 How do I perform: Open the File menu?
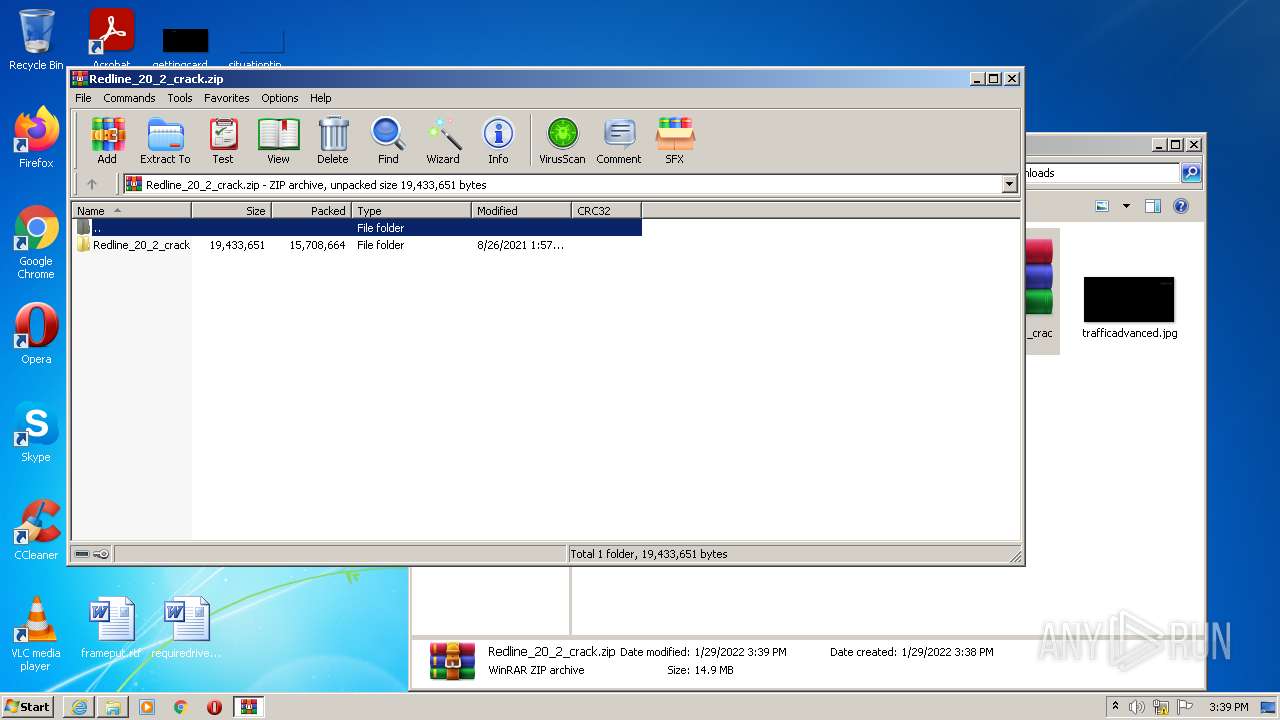(x=83, y=98)
